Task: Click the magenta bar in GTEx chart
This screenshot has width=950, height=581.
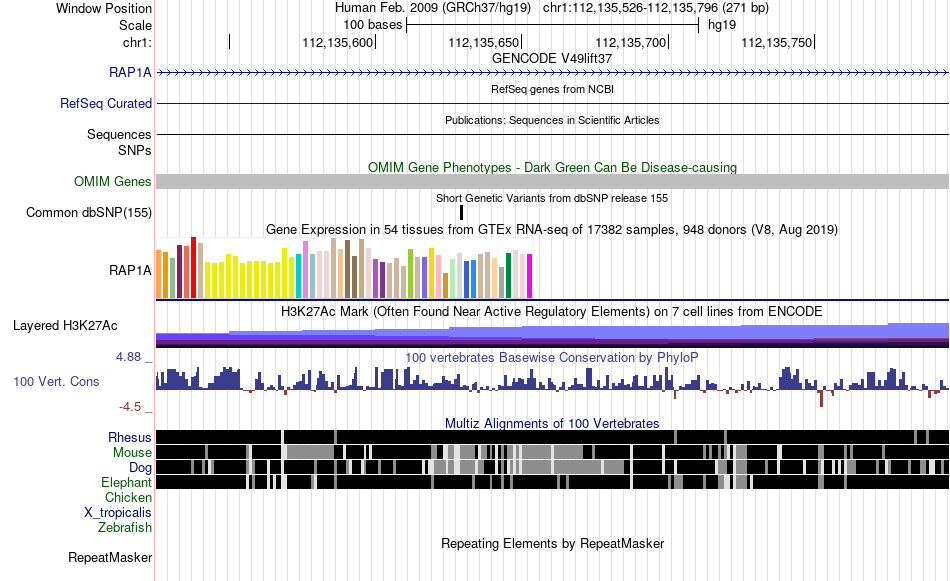Action: [530, 276]
